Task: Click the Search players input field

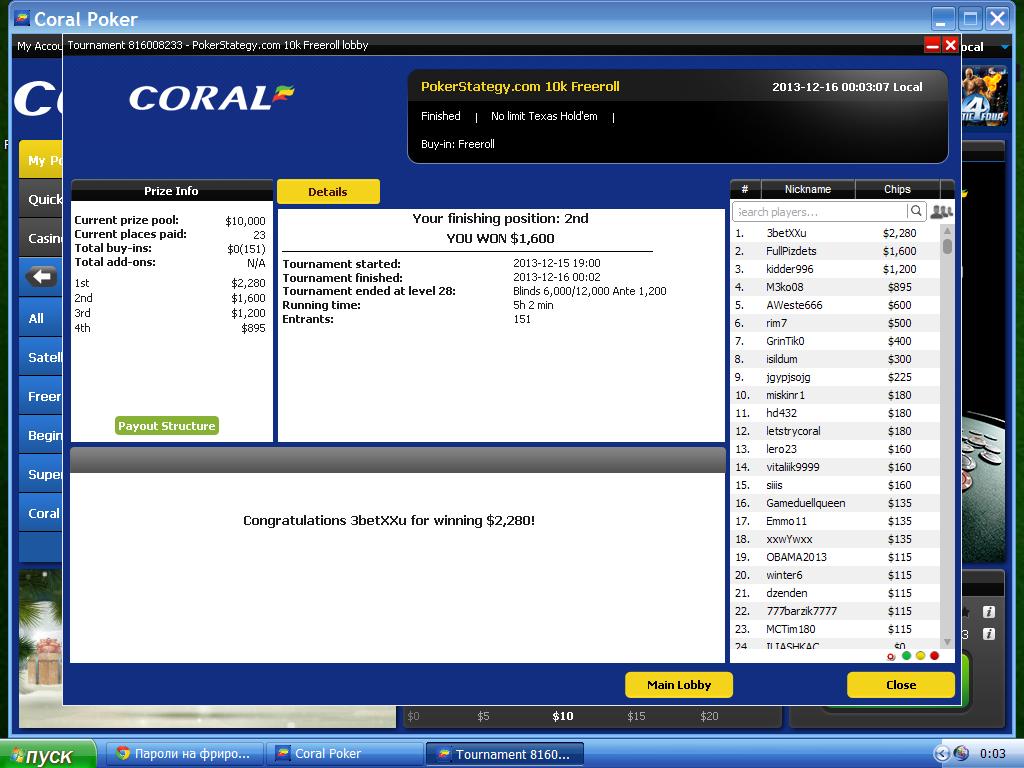Action: pos(820,212)
